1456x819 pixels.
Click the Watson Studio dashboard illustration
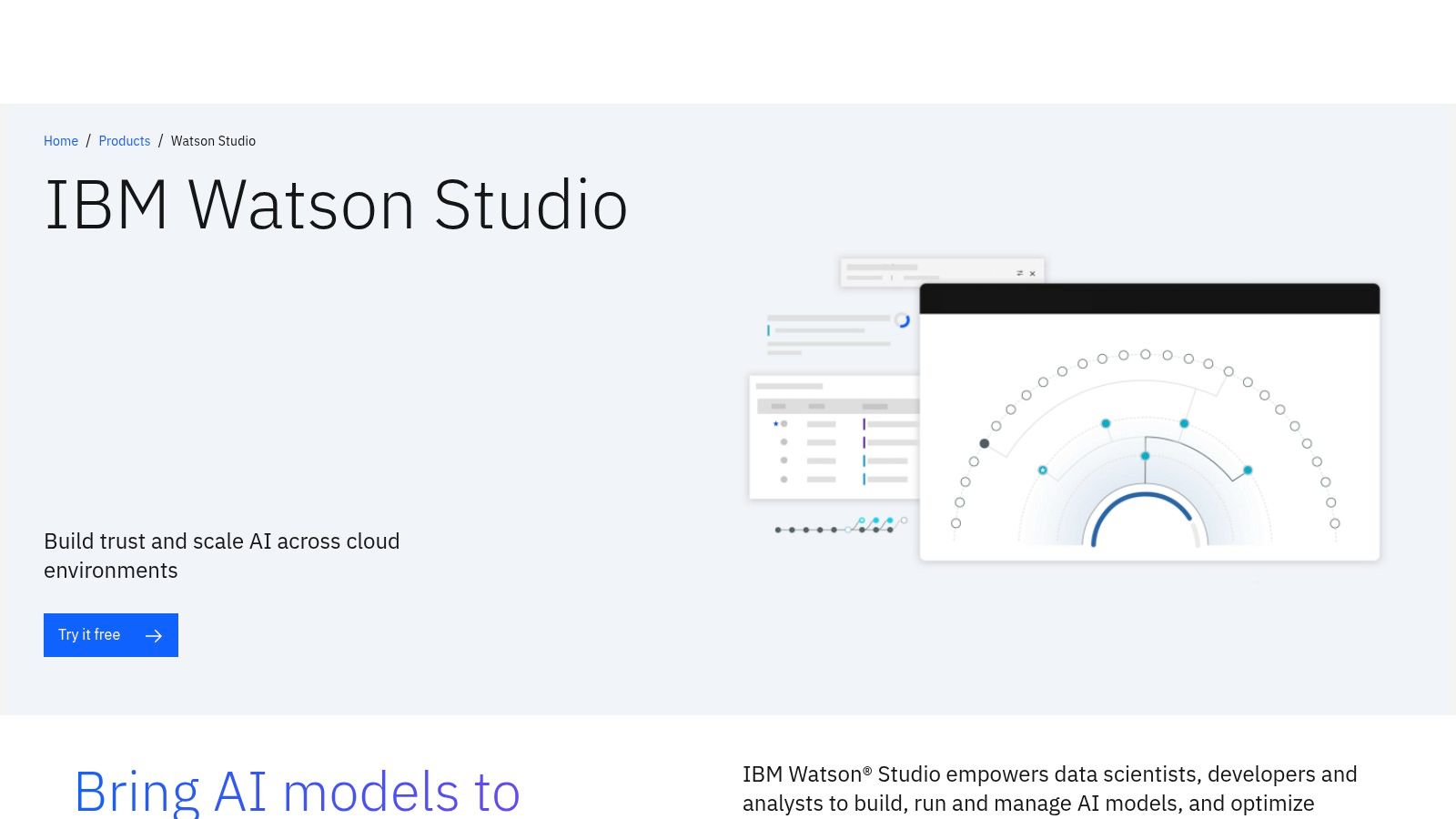coord(1064,409)
